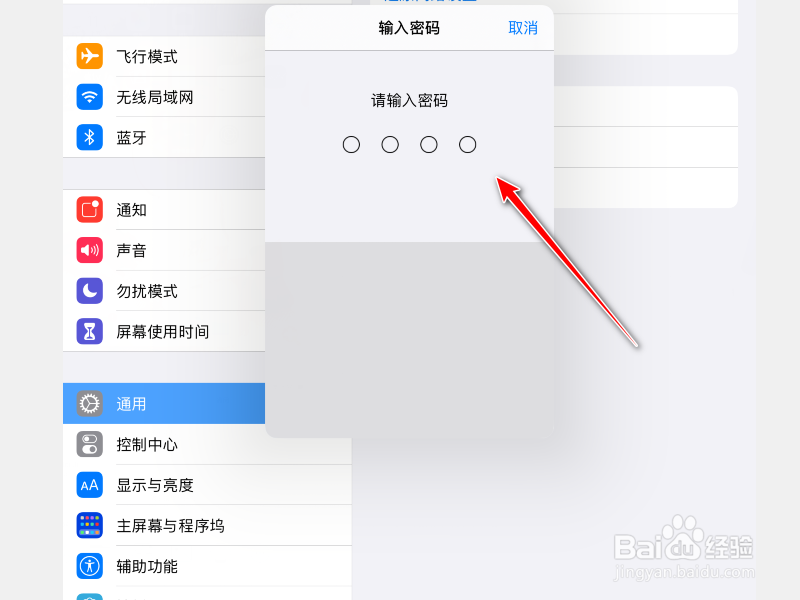Tap the Display & Brightness AA icon
This screenshot has width=800, height=600.
click(89, 485)
